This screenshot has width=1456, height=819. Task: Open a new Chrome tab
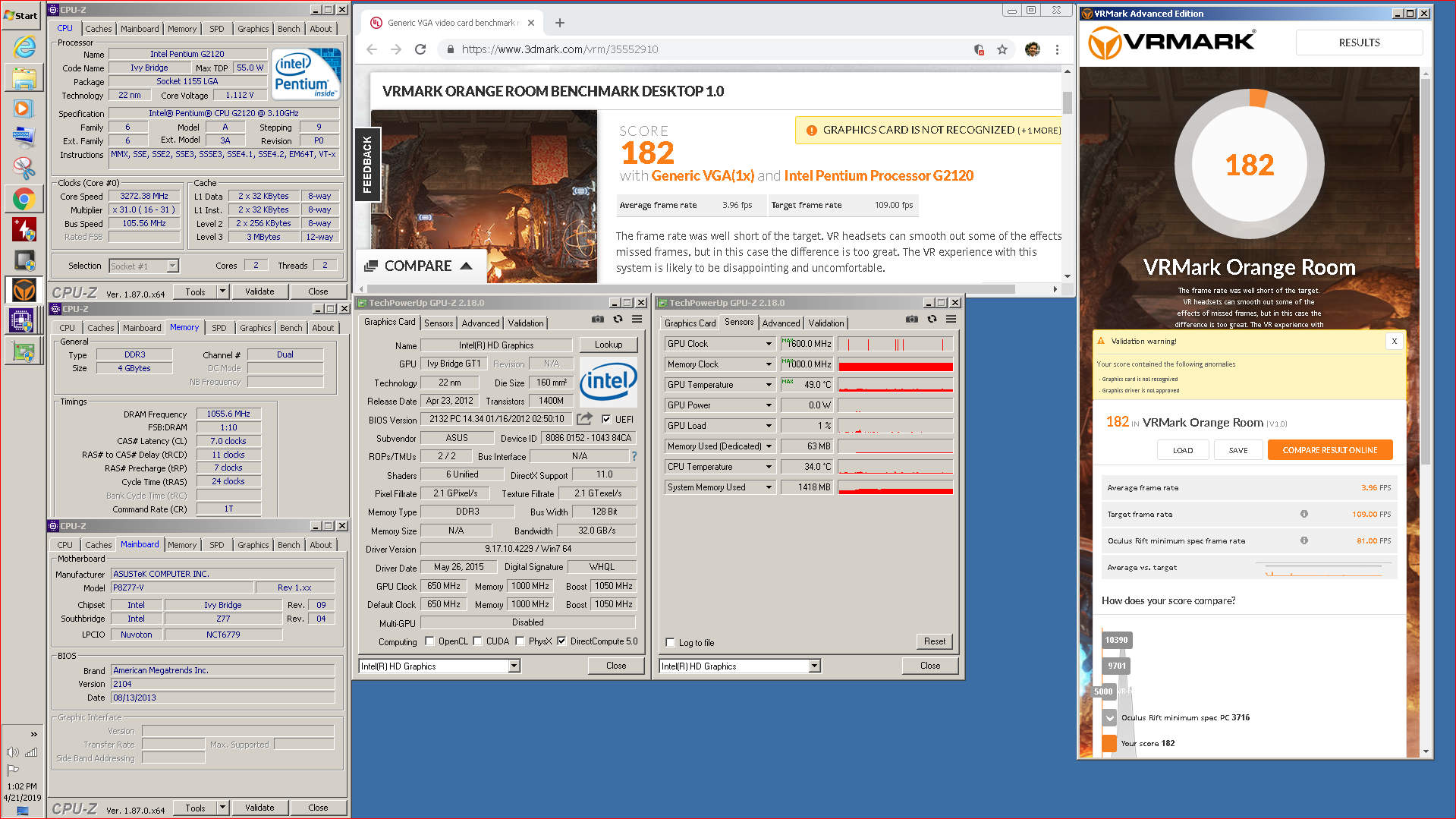pyautogui.click(x=560, y=23)
